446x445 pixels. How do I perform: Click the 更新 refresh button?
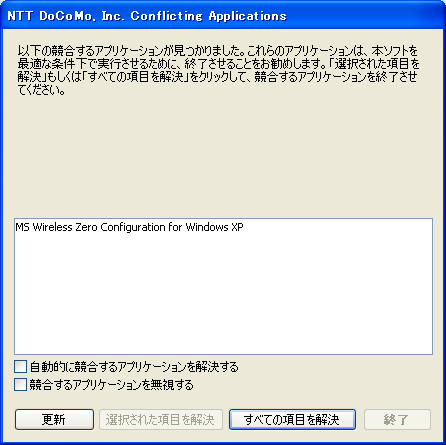click(54, 419)
